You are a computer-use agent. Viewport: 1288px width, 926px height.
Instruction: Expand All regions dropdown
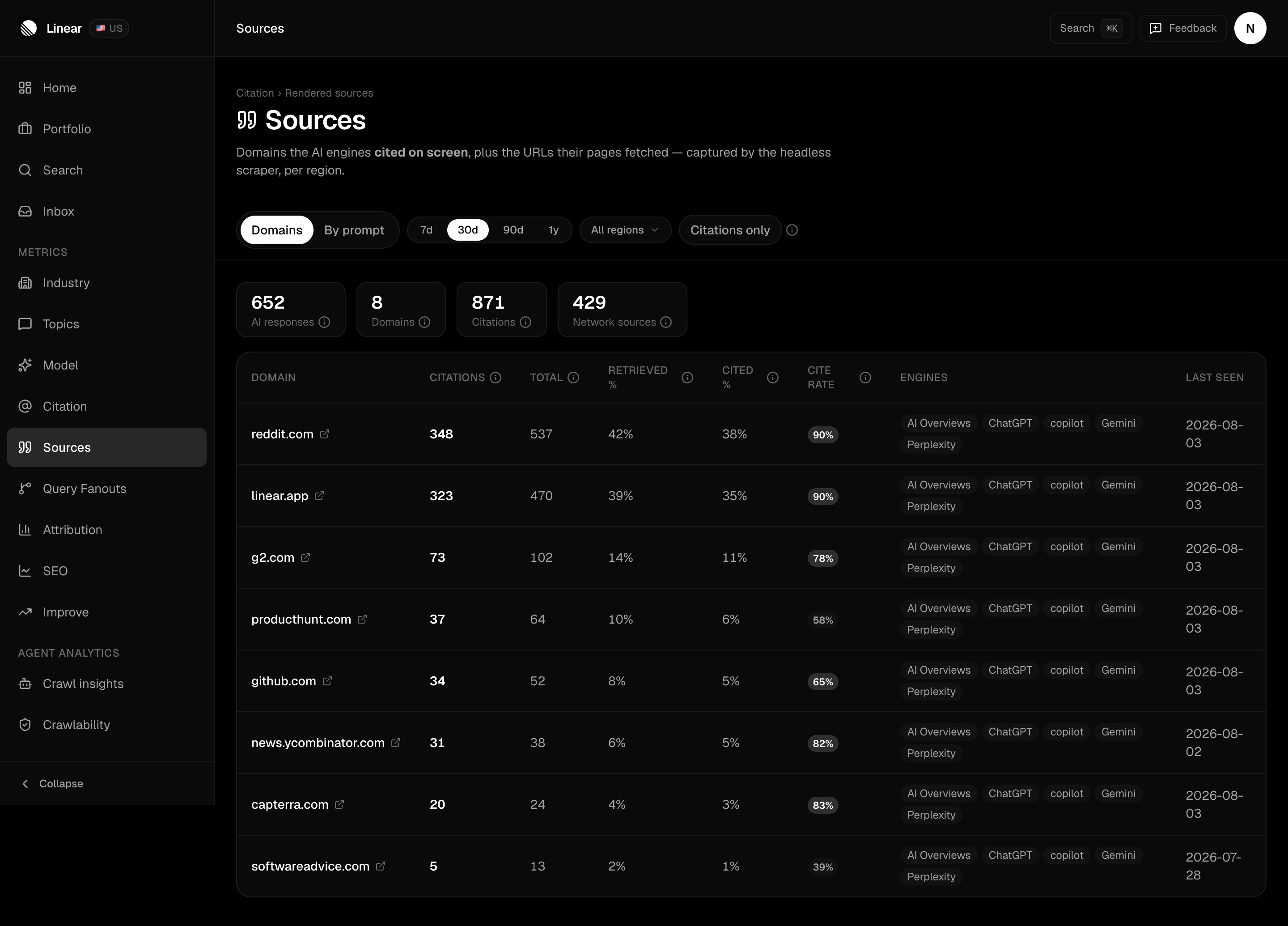(625, 230)
